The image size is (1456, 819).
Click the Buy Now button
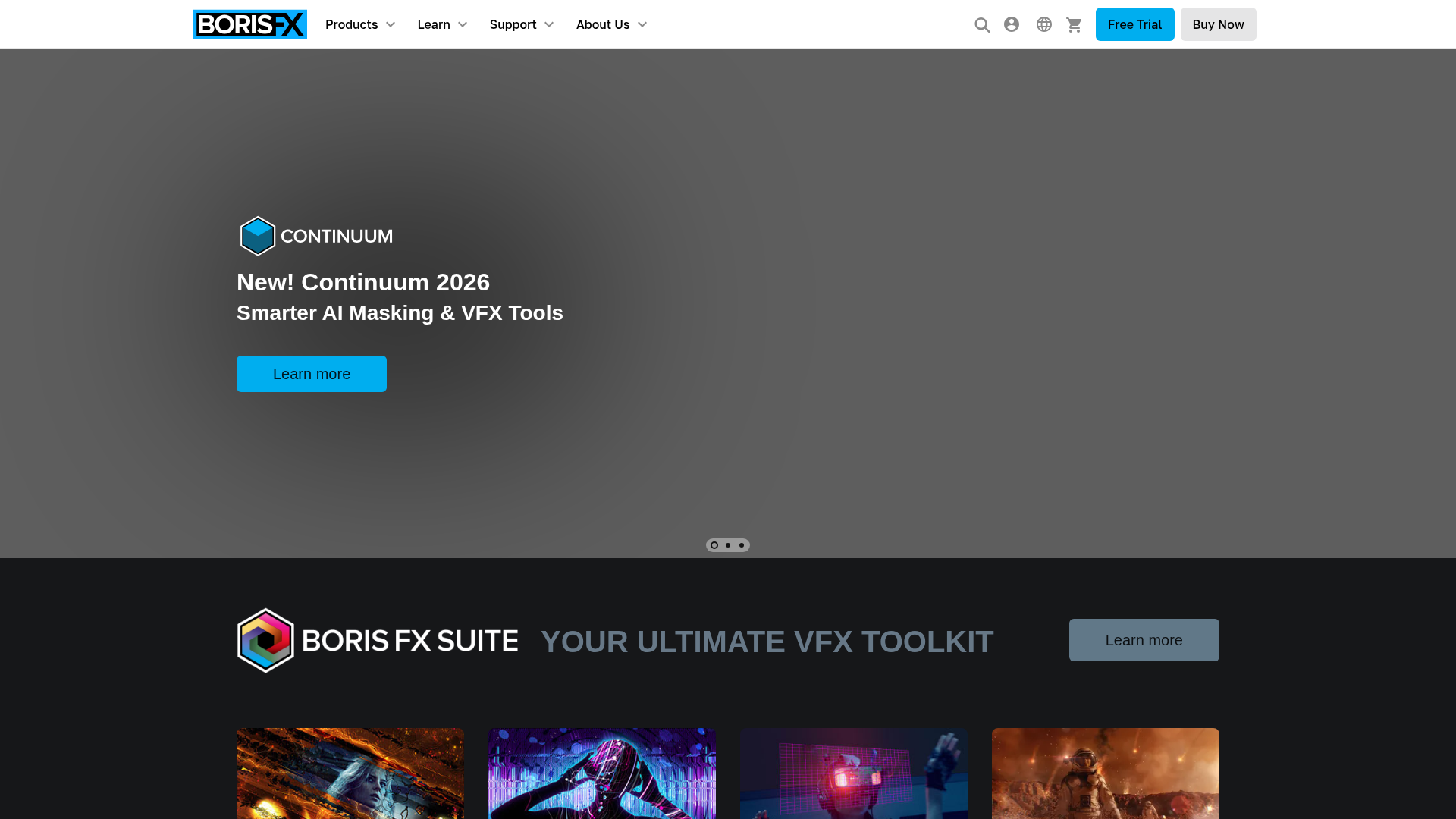(x=1218, y=24)
